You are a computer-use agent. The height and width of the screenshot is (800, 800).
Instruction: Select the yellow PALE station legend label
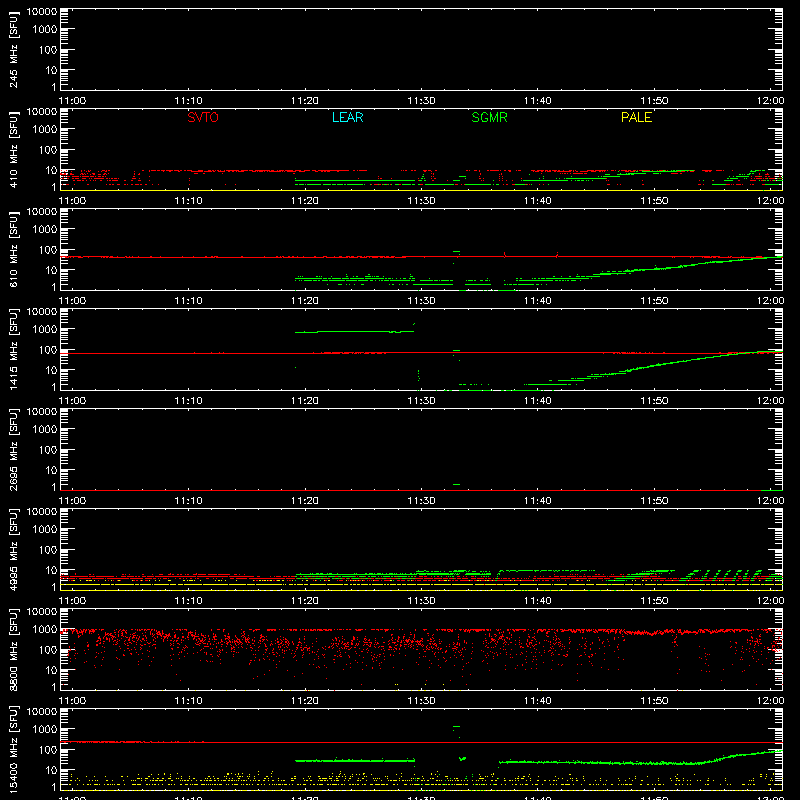(x=636, y=117)
